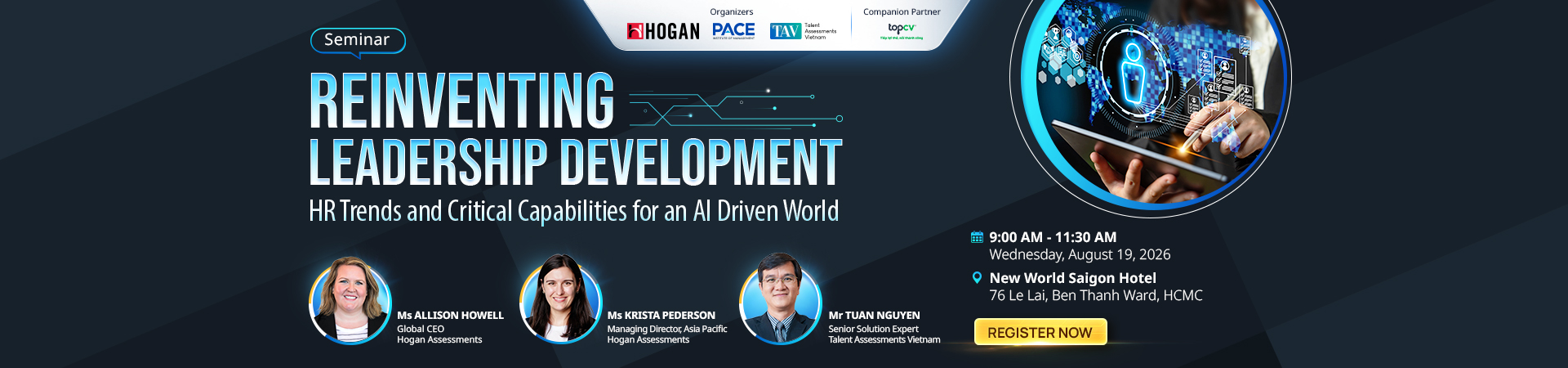The image size is (1568, 368).
Task: Click the TopCV companion partner logo
Action: [x=902, y=30]
